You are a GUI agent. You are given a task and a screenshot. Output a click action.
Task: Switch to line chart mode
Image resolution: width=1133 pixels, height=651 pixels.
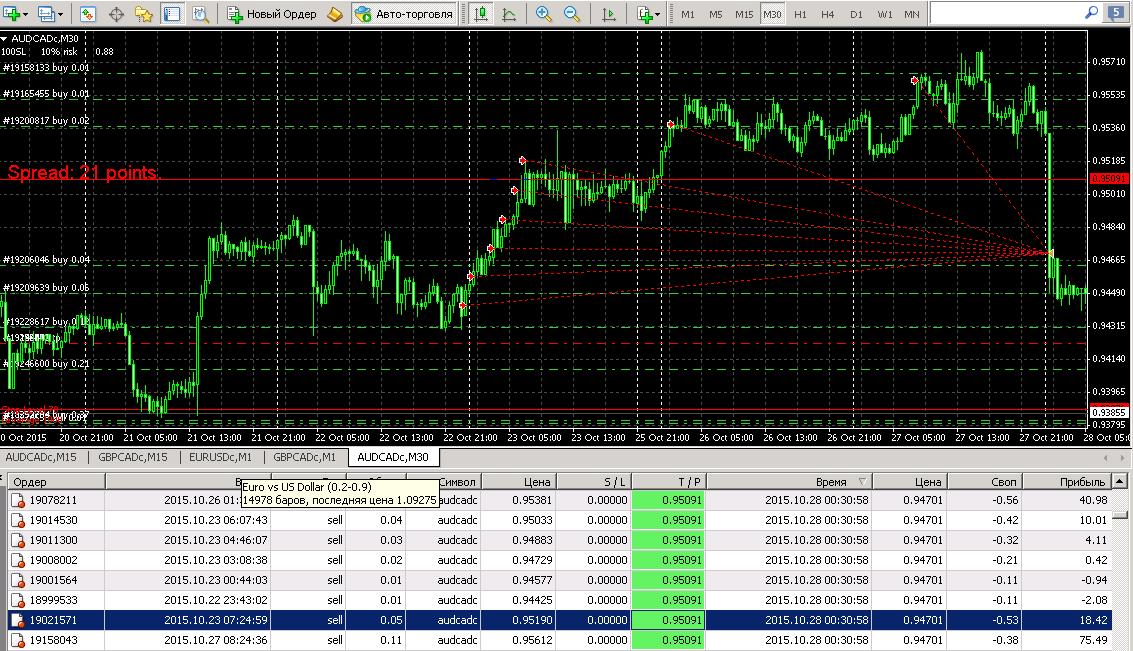coord(509,13)
